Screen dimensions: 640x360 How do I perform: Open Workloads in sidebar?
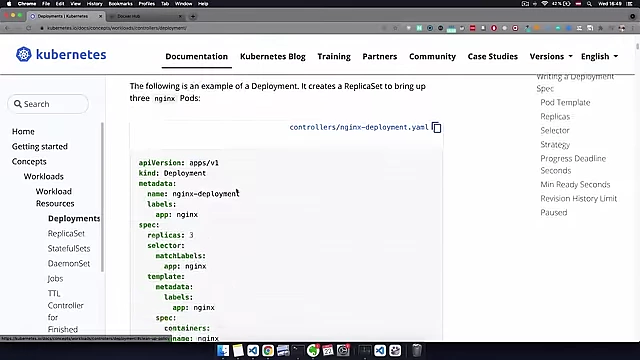click(43, 176)
